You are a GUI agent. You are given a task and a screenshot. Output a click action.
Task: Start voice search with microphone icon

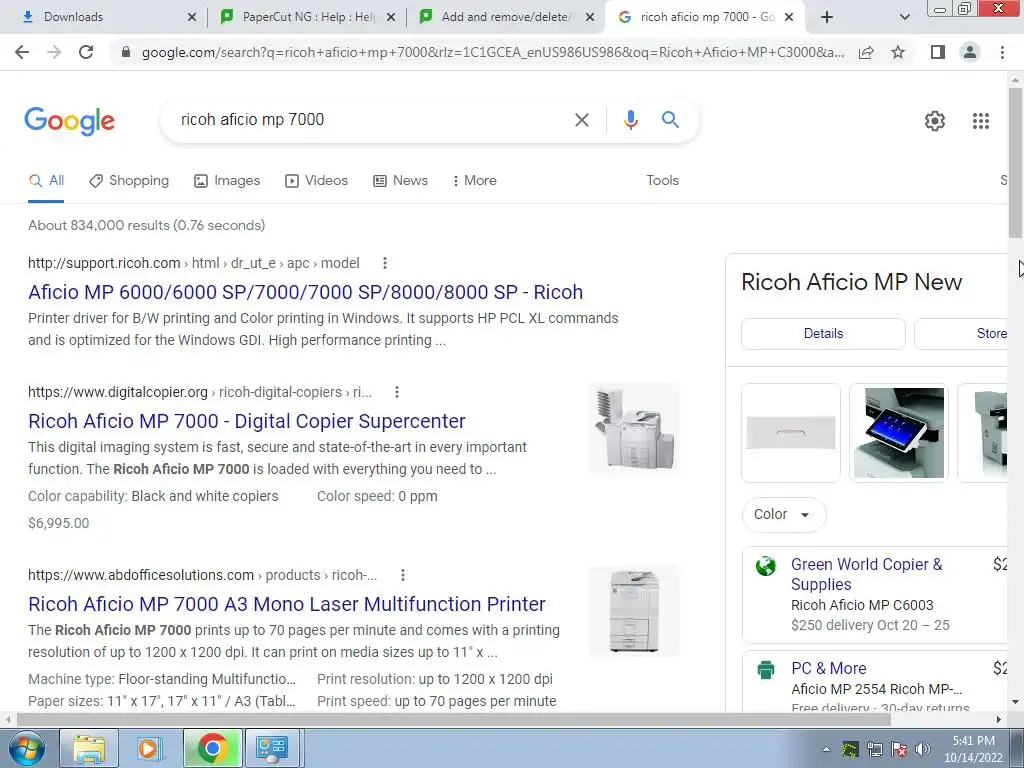(630, 120)
